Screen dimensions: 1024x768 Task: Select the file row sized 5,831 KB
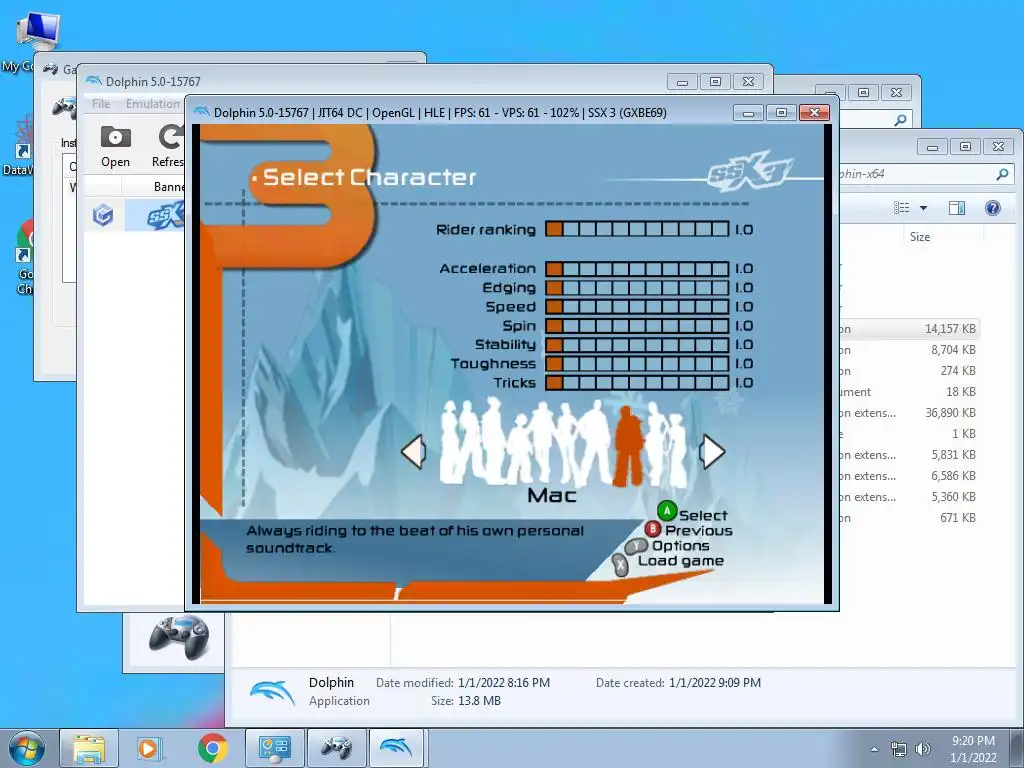click(x=909, y=455)
